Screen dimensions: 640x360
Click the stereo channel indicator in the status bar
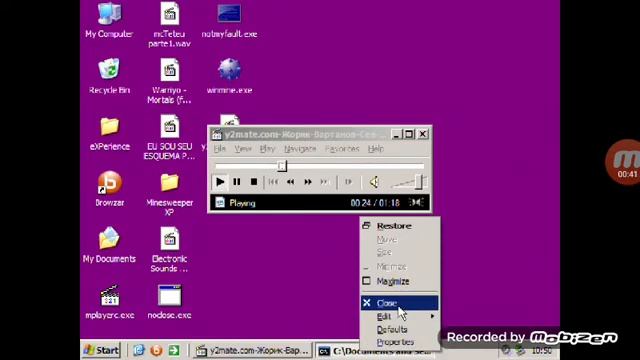[416, 202]
